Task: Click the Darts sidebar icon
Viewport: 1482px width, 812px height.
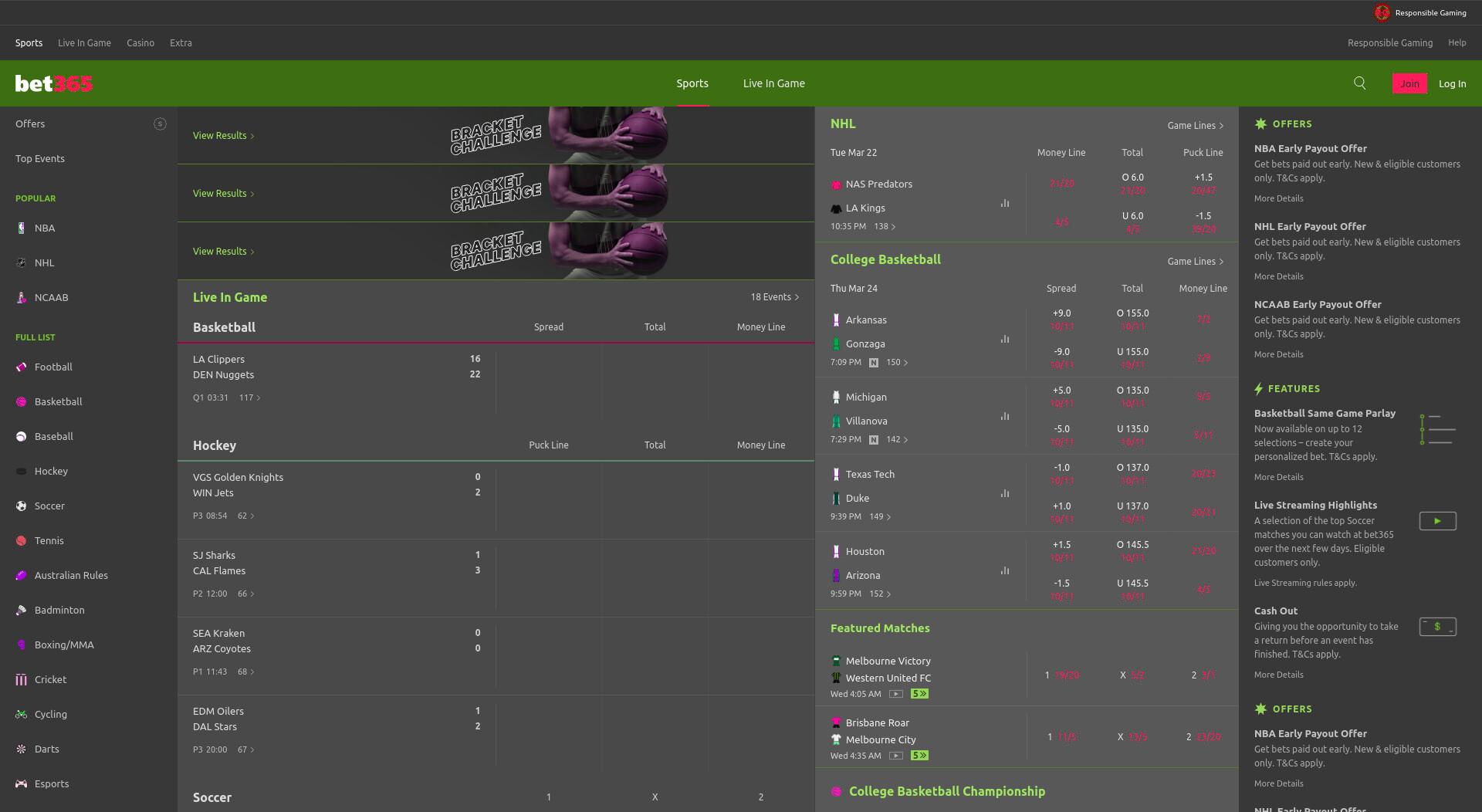Action: (x=22, y=749)
